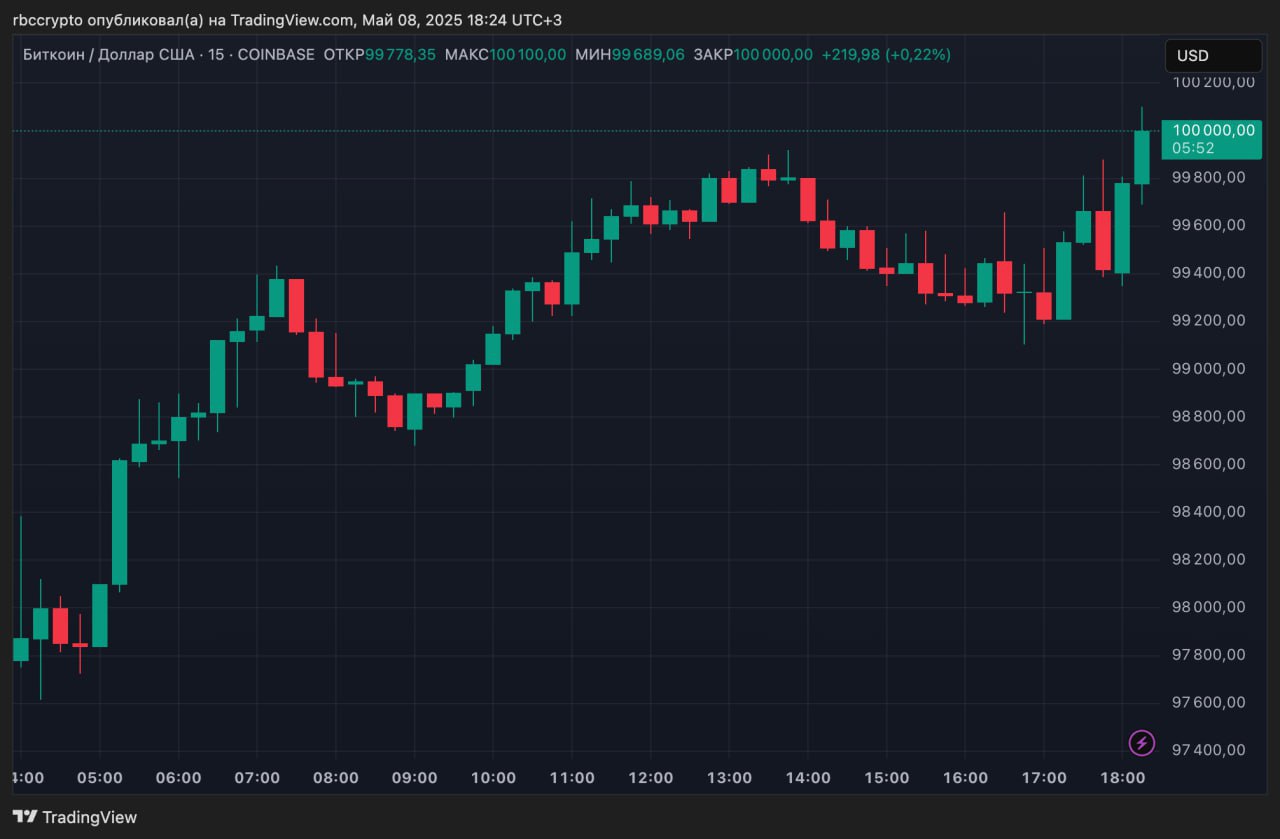Click the purple lightning bolt icon
The width and height of the screenshot is (1280, 839).
(x=1141, y=743)
